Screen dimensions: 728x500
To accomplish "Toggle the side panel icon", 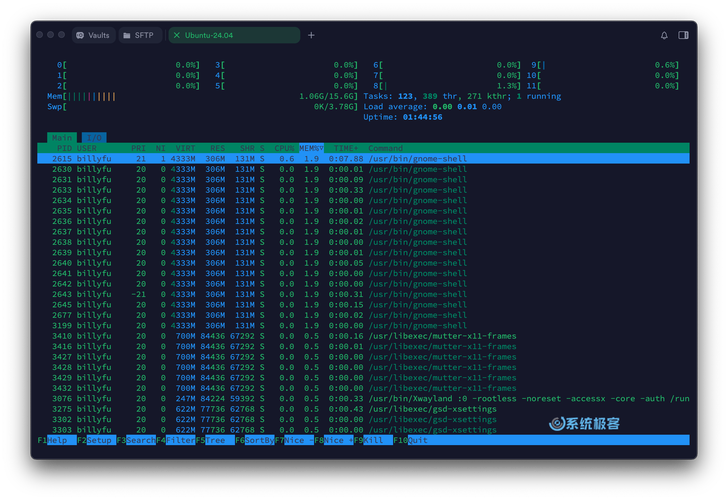I will 683,35.
